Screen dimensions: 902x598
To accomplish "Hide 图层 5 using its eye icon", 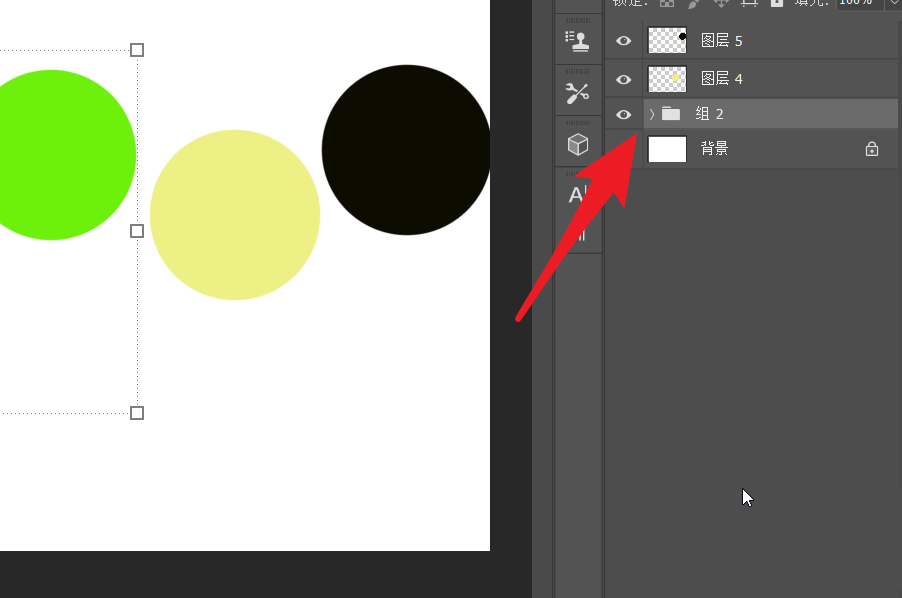I will tap(624, 41).
